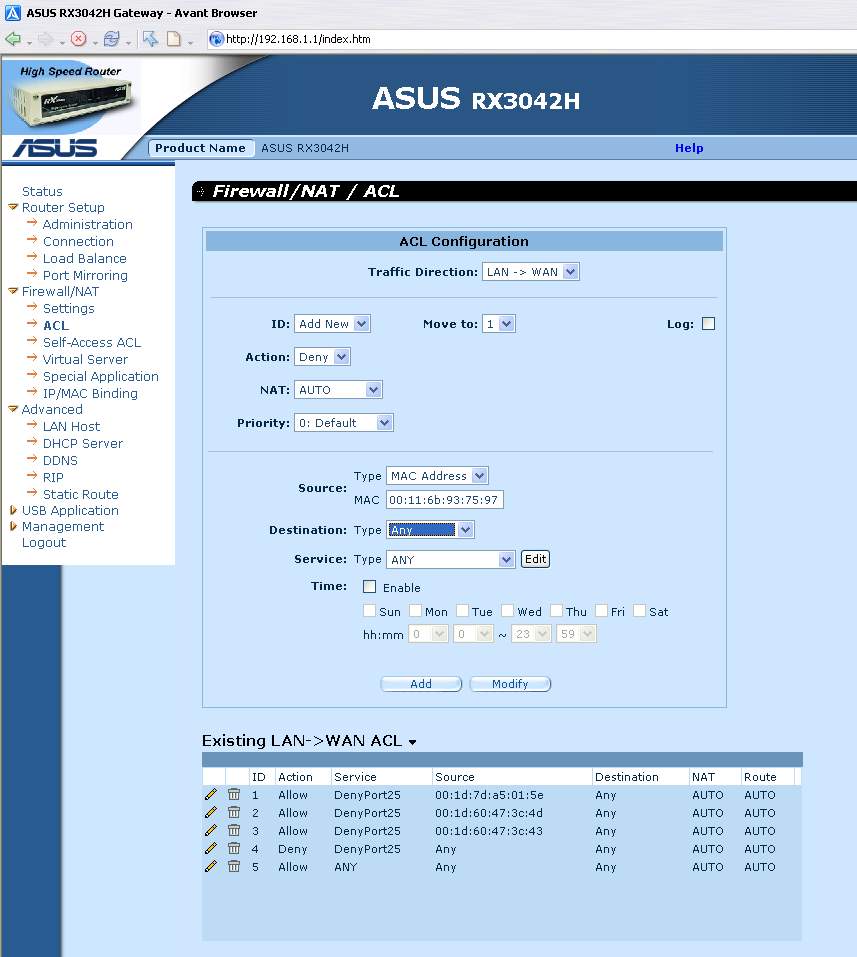Click the Refresh page icon
The image size is (857, 957).
(112, 39)
